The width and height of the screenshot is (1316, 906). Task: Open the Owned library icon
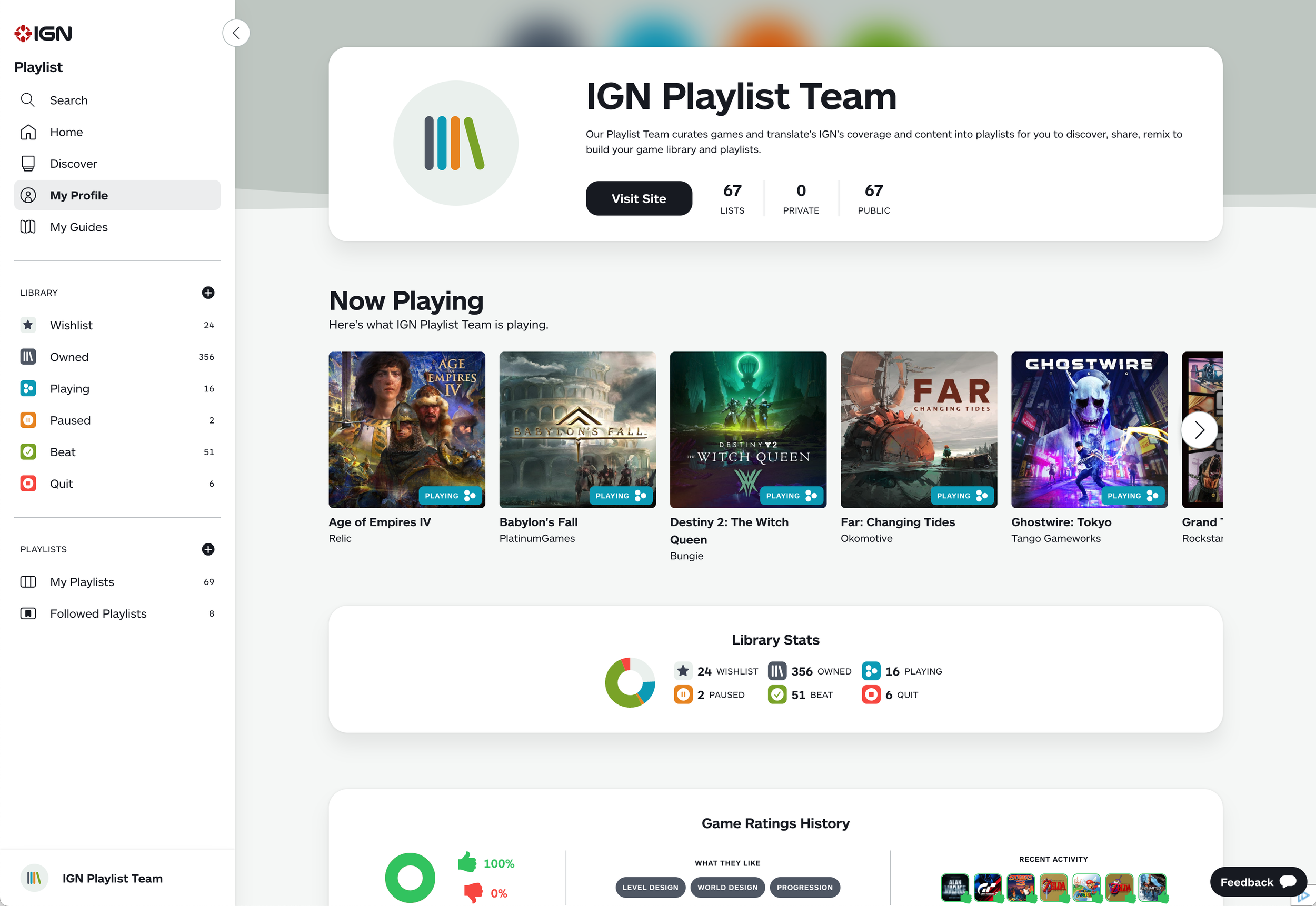pos(28,357)
